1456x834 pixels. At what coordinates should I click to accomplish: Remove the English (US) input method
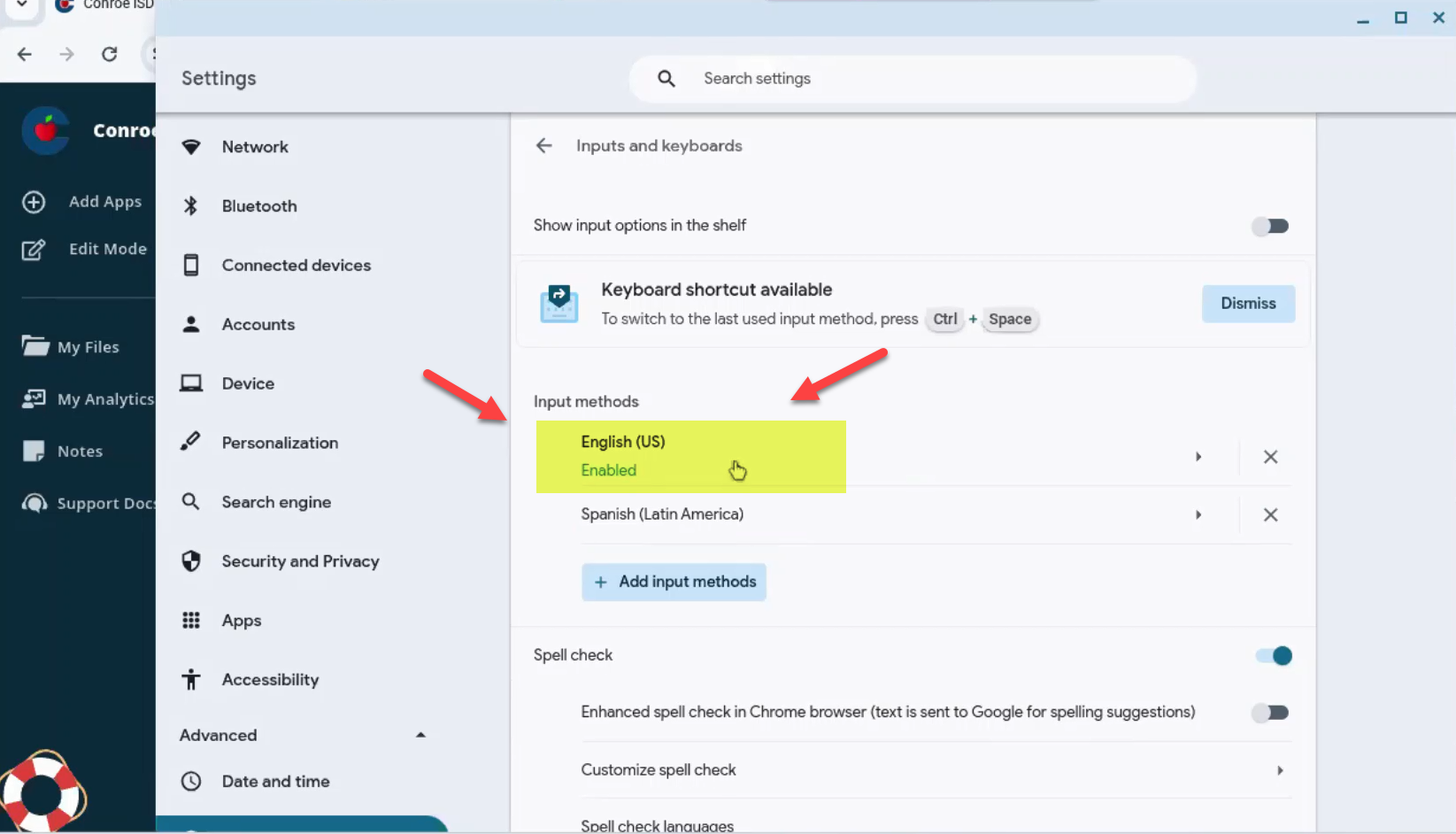tap(1270, 457)
